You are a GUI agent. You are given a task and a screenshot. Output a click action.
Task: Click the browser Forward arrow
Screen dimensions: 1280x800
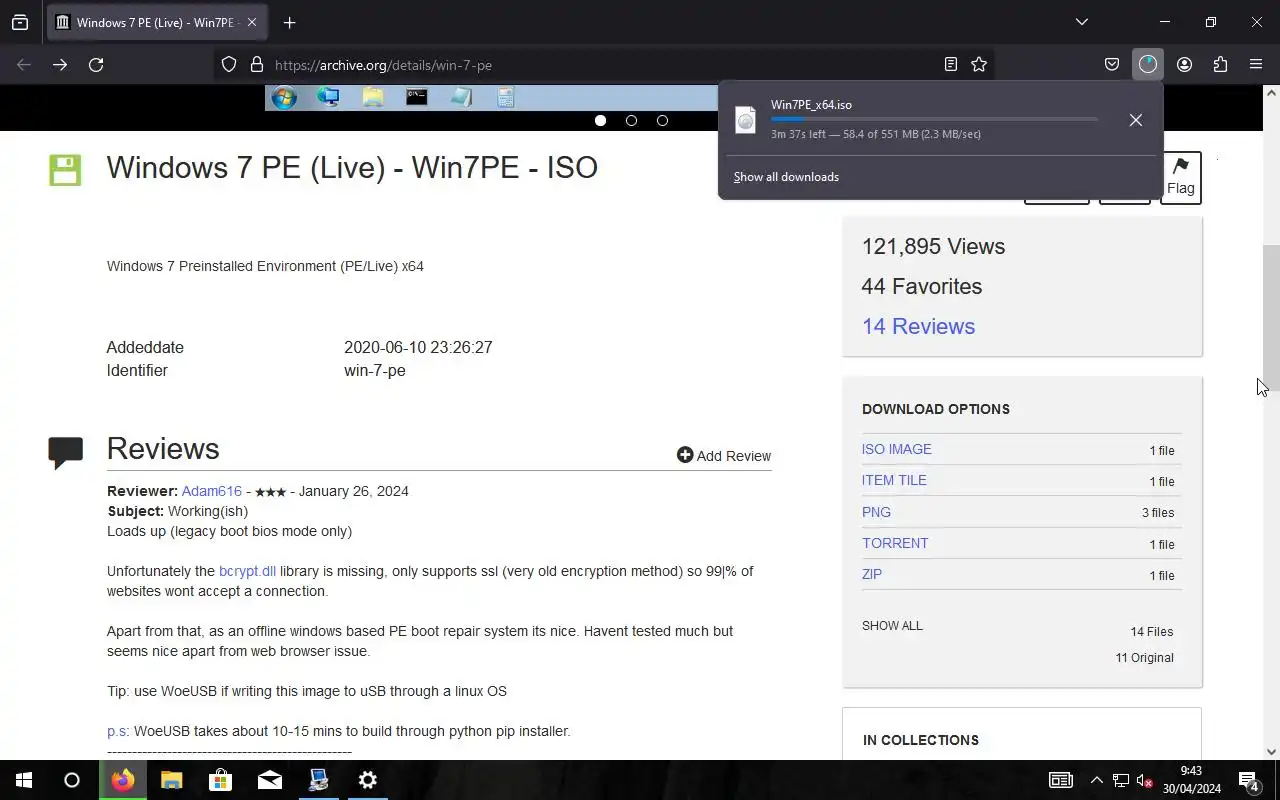pyautogui.click(x=60, y=65)
